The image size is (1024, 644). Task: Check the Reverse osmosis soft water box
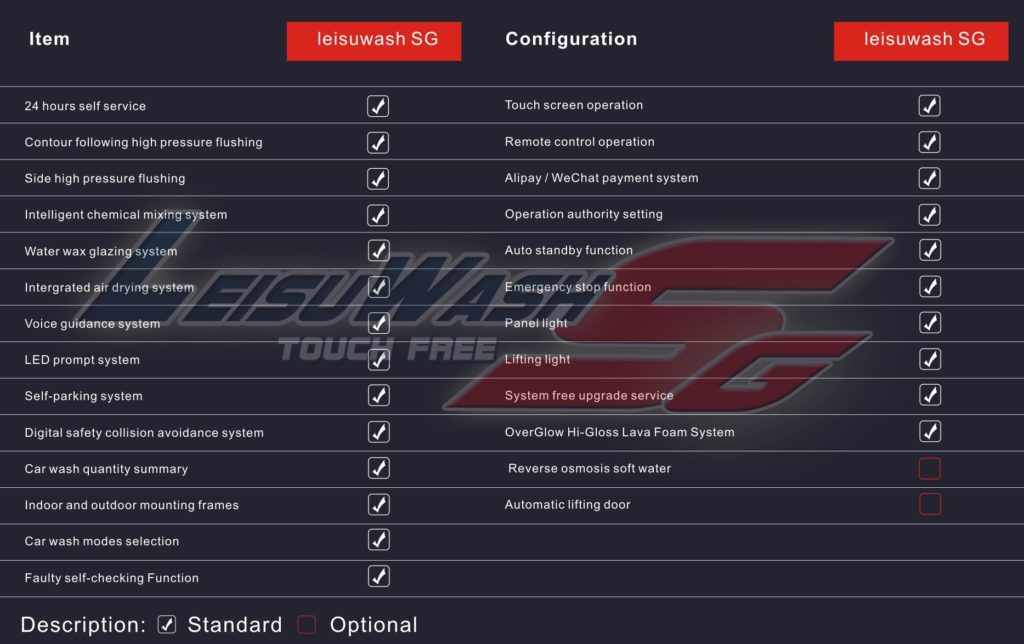click(929, 468)
